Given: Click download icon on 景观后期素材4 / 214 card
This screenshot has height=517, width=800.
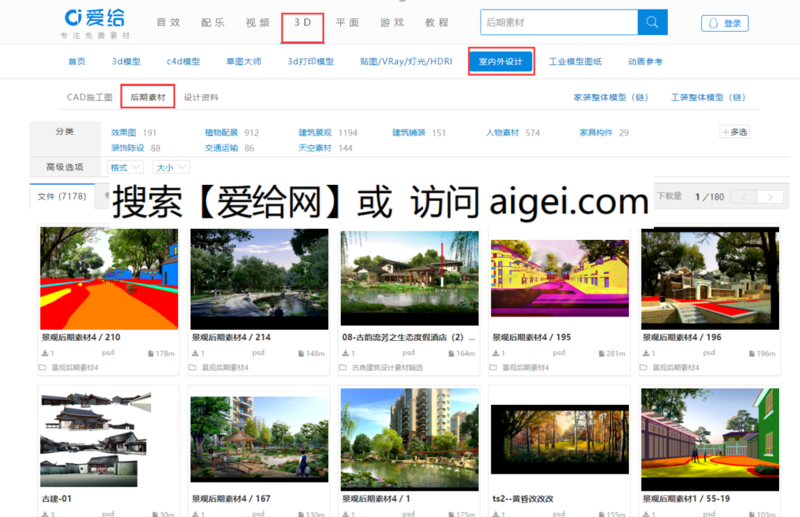Looking at the screenshot, I should 195,353.
